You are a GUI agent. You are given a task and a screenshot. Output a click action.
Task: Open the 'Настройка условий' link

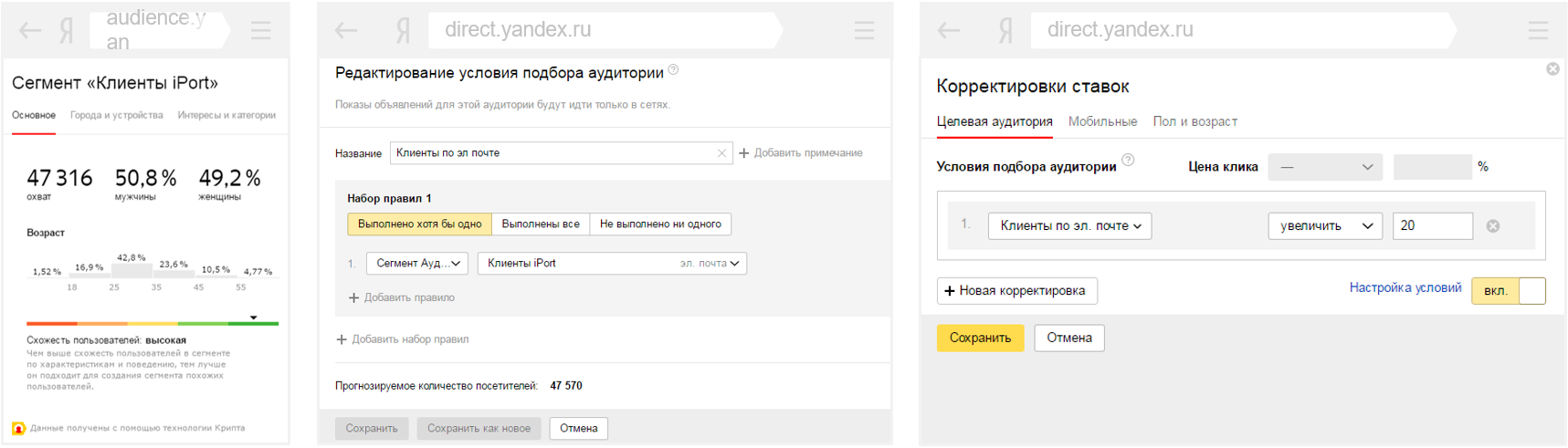1405,288
